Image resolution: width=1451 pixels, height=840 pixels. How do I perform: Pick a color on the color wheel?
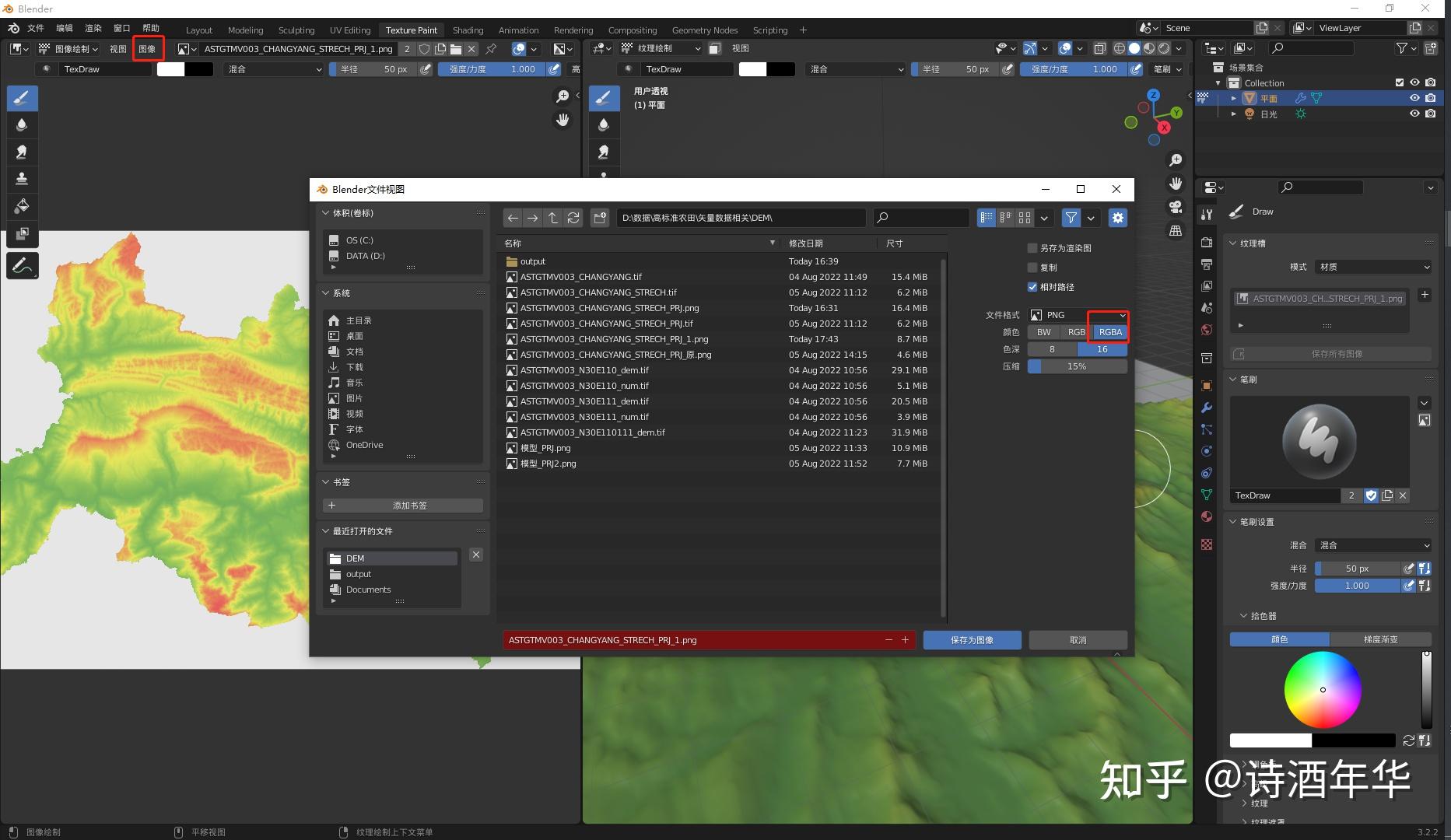1323,690
